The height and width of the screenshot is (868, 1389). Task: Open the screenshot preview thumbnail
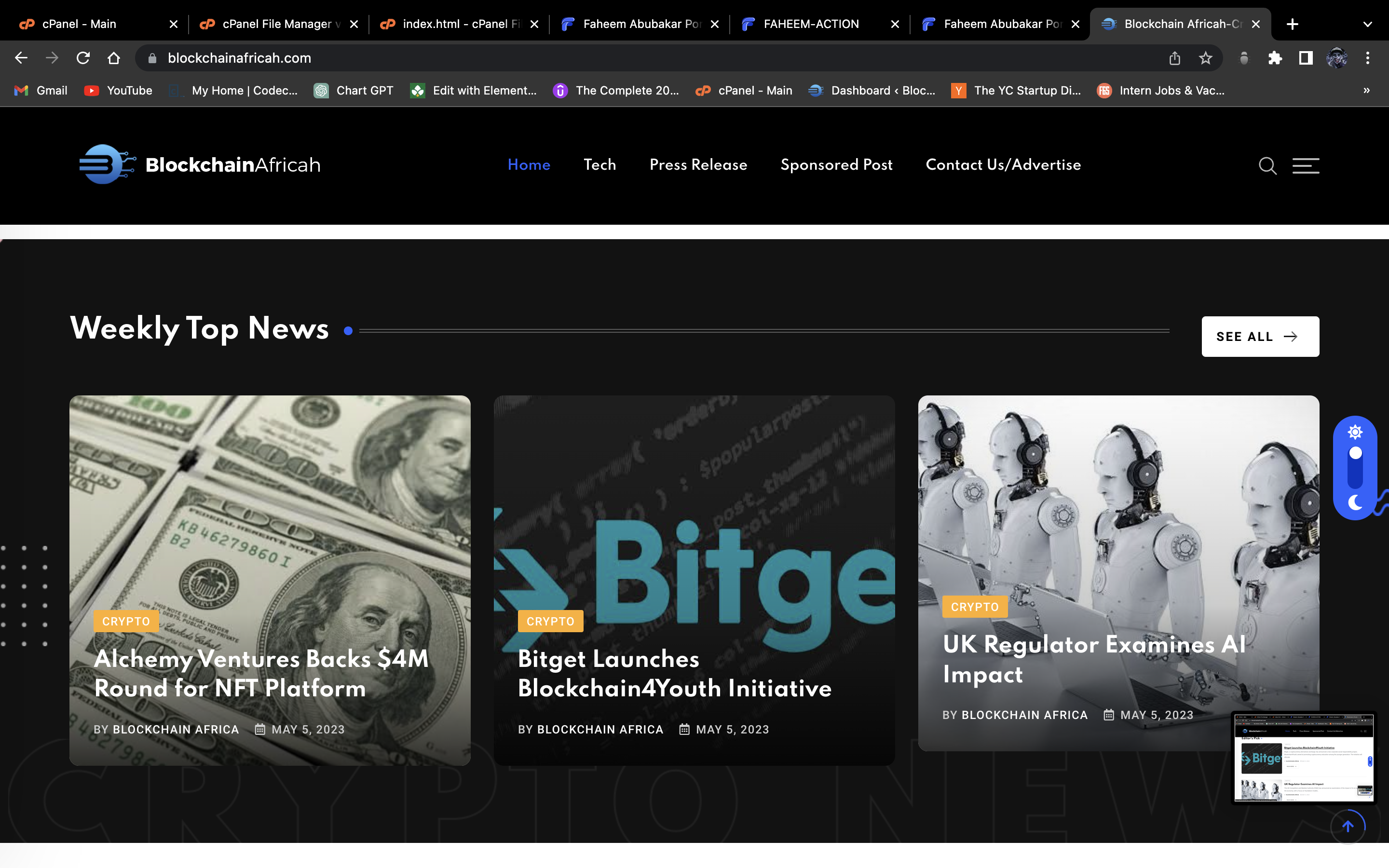point(1304,758)
